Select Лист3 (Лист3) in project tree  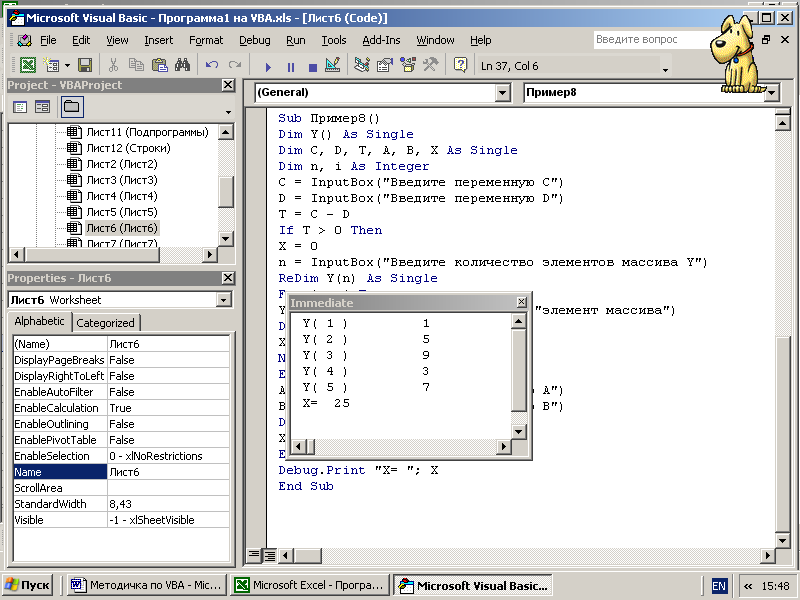tap(122, 180)
